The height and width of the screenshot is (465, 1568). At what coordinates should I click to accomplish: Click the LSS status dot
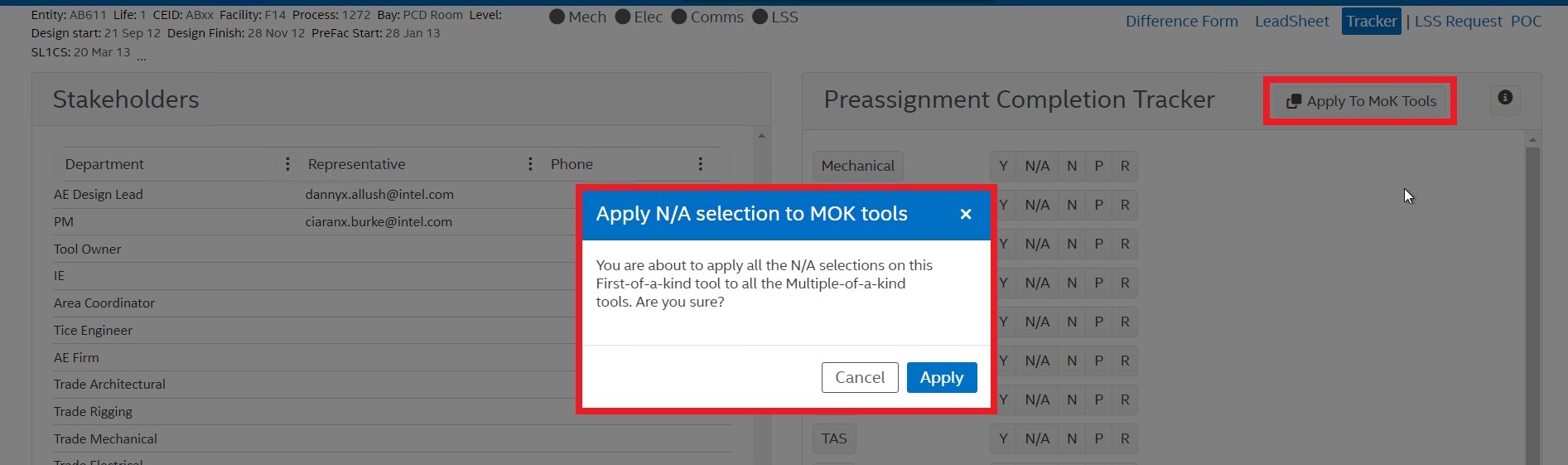click(760, 17)
